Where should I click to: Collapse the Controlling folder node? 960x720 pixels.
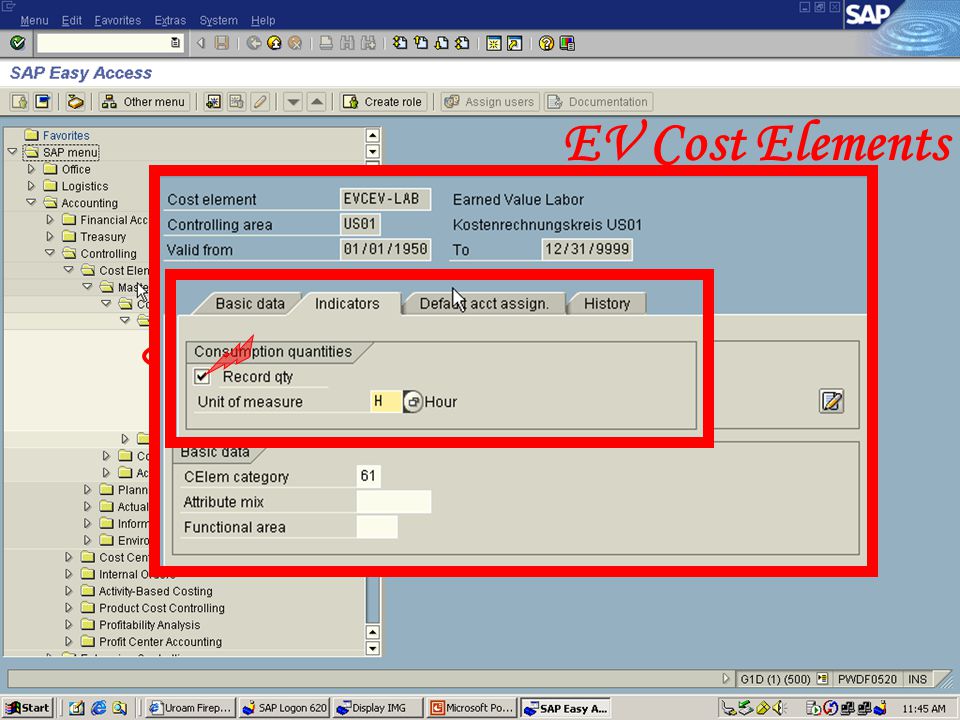click(x=50, y=253)
